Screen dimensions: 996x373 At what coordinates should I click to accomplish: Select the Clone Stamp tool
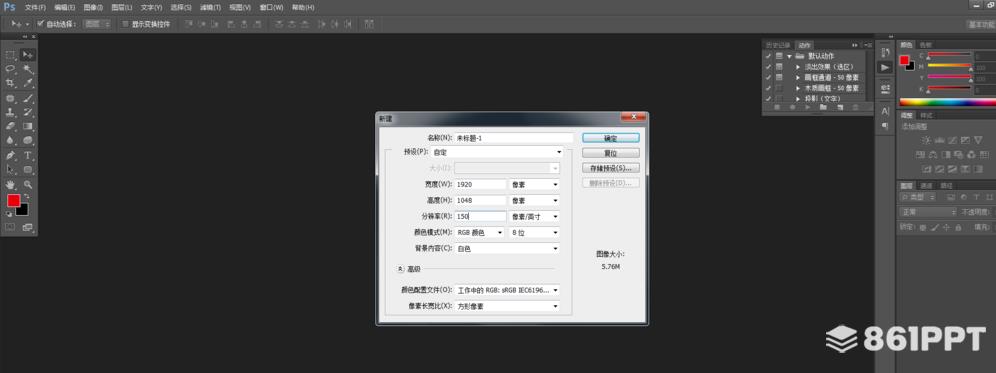point(11,112)
